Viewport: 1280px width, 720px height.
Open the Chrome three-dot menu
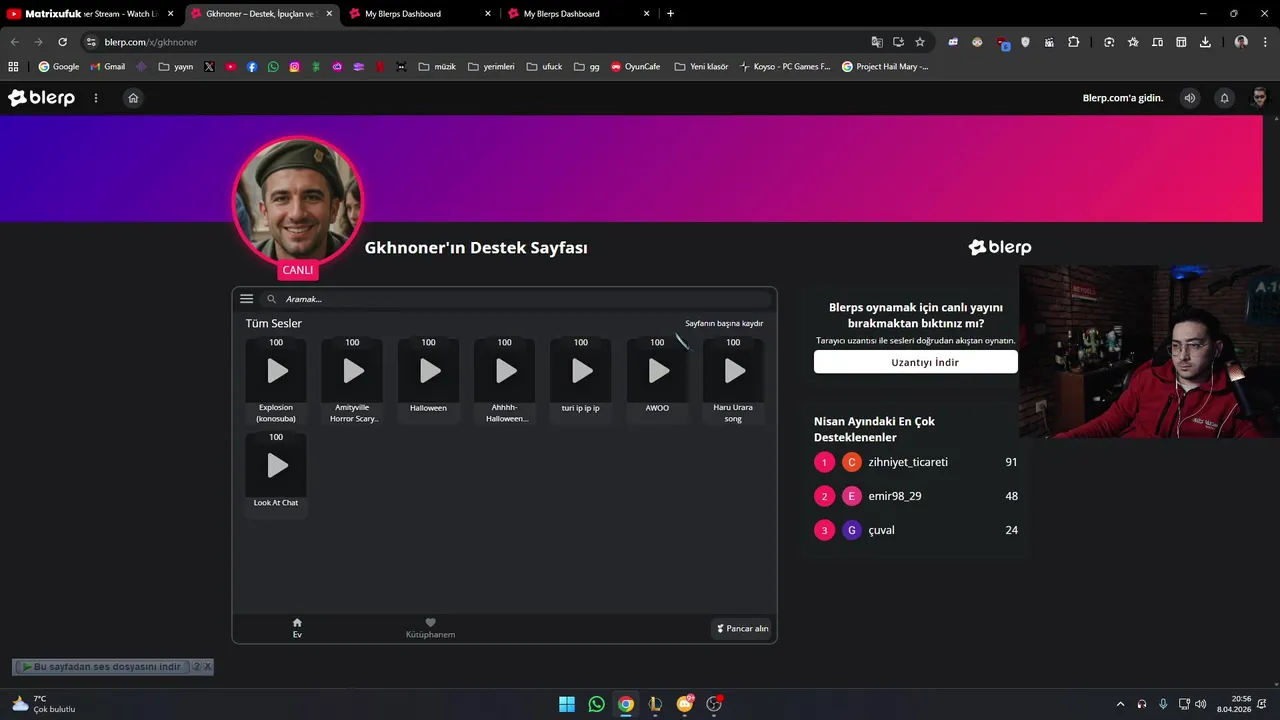point(1265,42)
